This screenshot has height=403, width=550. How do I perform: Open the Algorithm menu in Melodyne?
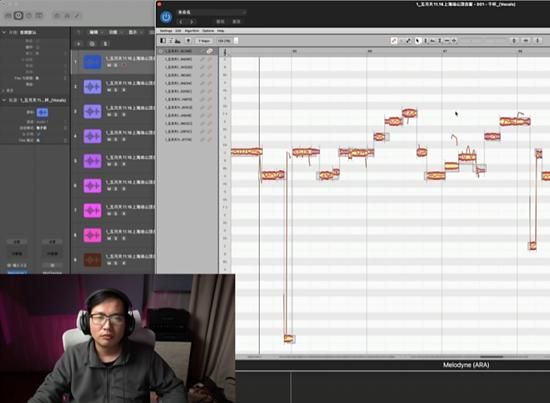click(x=192, y=31)
